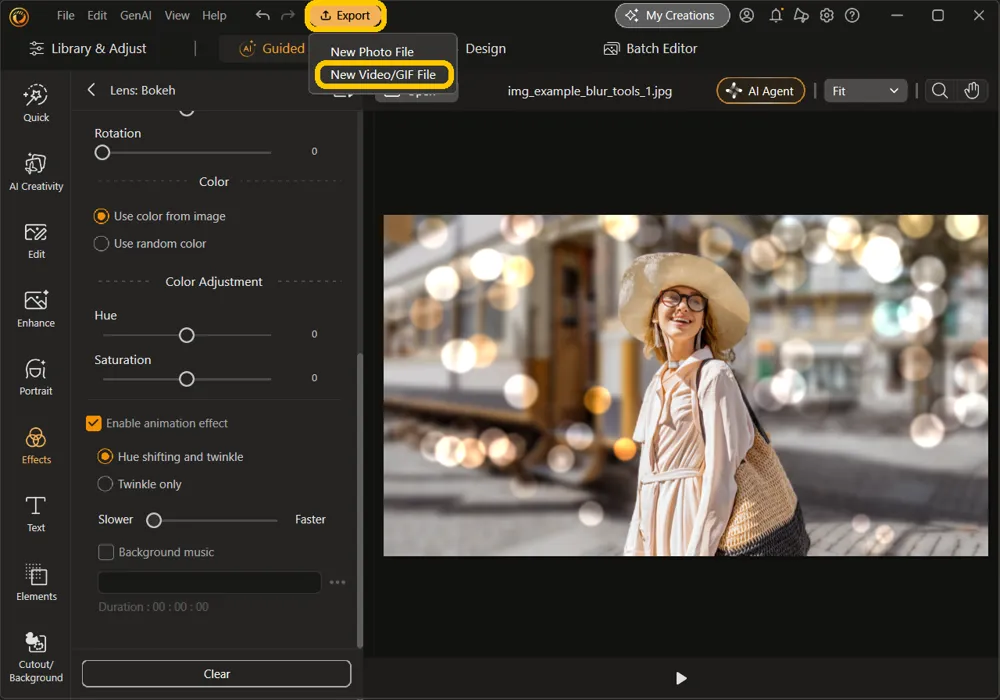Open the Batch Editor
The height and width of the screenshot is (700, 1000).
coord(651,48)
